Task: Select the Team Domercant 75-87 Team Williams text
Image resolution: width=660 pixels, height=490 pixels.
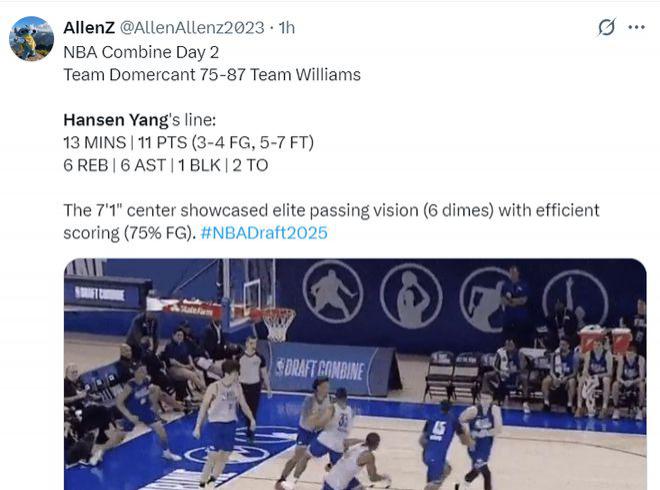Action: [212, 75]
